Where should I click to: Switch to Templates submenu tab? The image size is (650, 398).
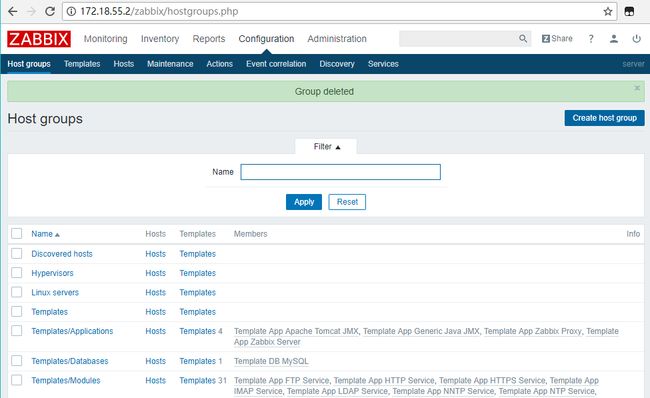(x=82, y=64)
